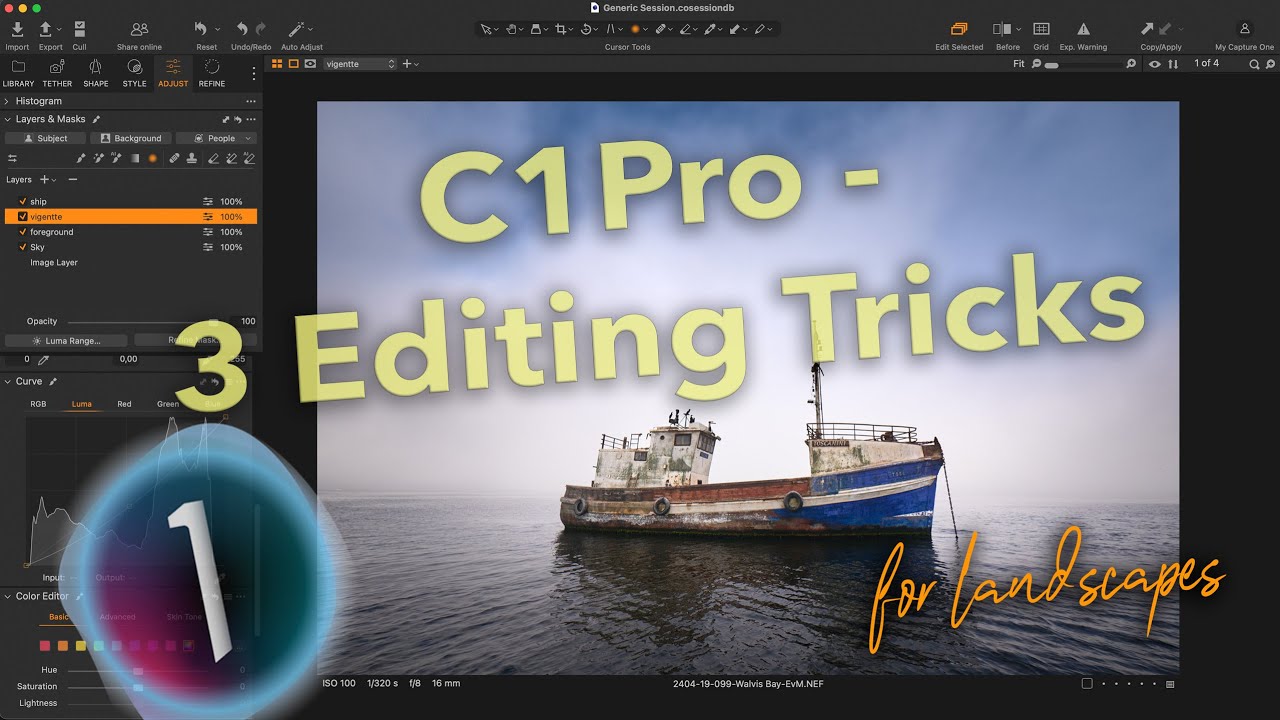Image resolution: width=1280 pixels, height=720 pixels.
Task: Click the Export icon
Action: (46, 30)
